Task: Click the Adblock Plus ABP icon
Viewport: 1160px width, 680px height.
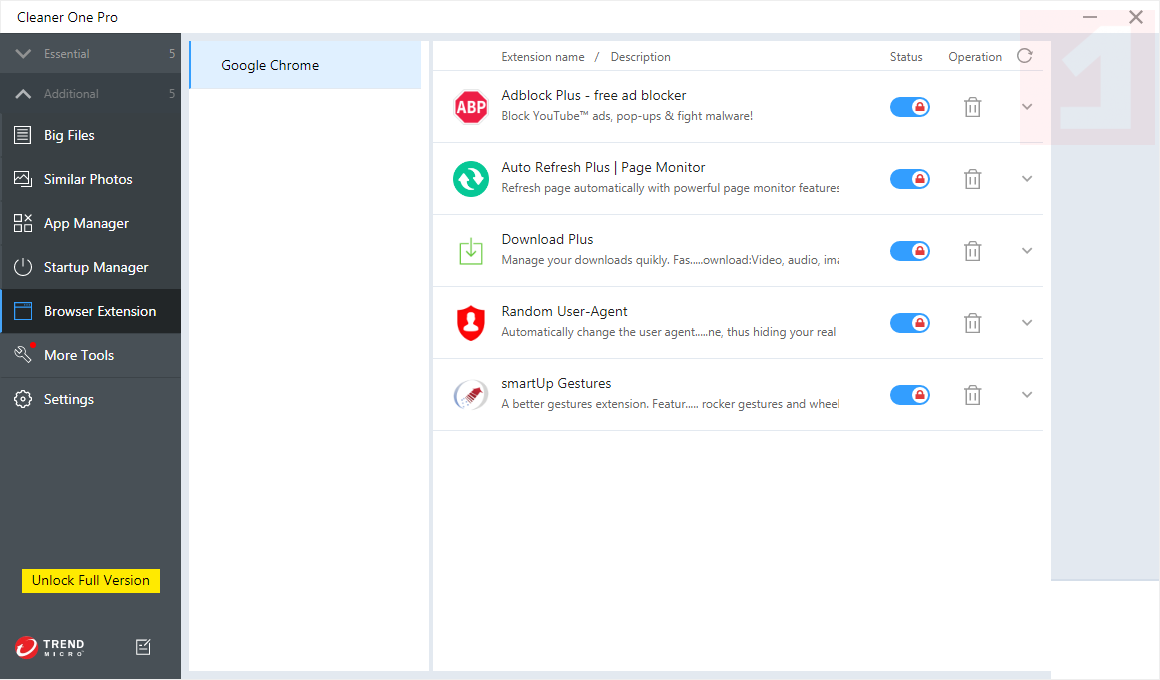Action: [471, 107]
